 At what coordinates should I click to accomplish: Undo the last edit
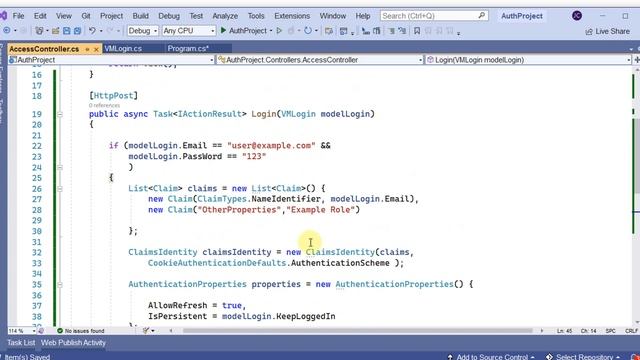click(x=92, y=31)
